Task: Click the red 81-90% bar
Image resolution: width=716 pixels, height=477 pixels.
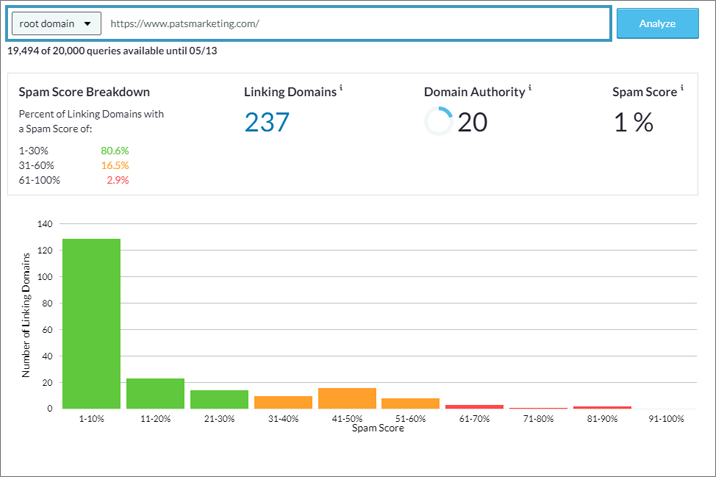Action: [602, 407]
